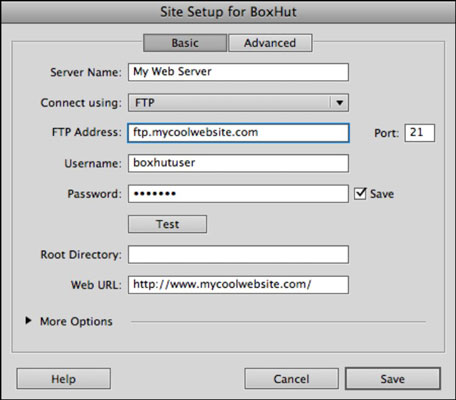The height and width of the screenshot is (400, 456).
Task: Click the More Options label text
Action: (76, 321)
